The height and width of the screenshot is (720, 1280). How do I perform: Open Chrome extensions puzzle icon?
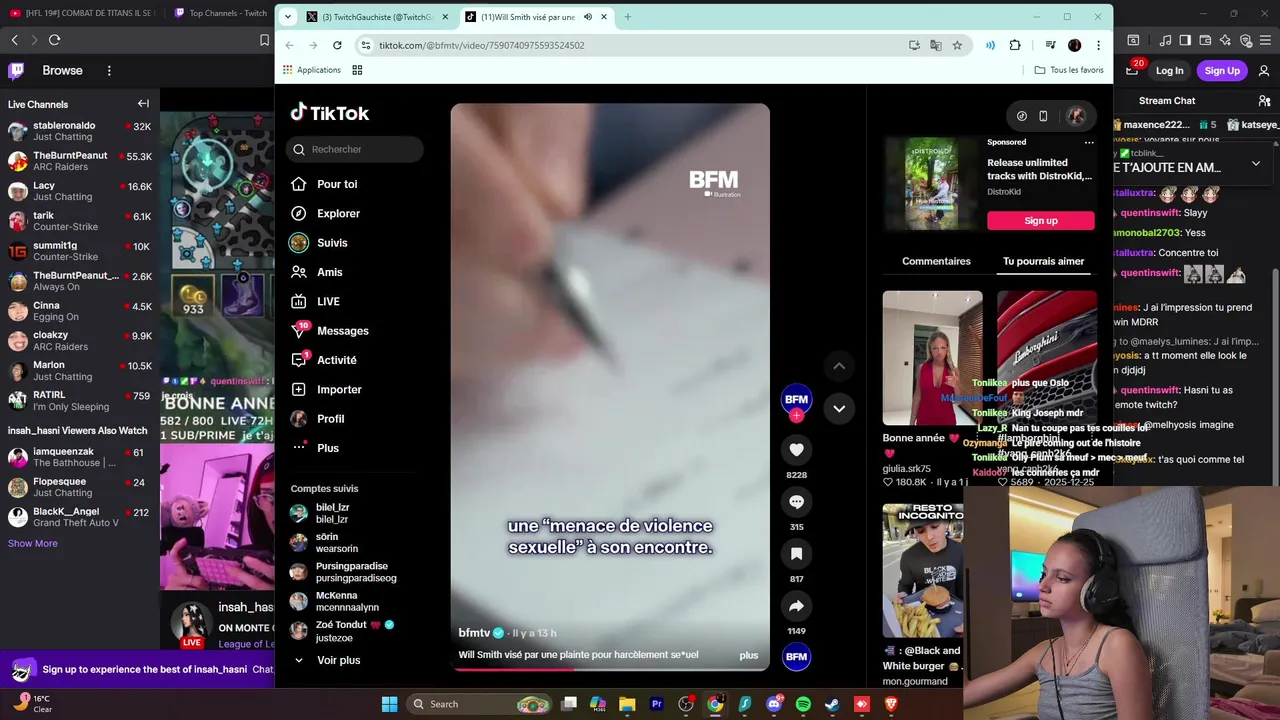tap(1015, 45)
